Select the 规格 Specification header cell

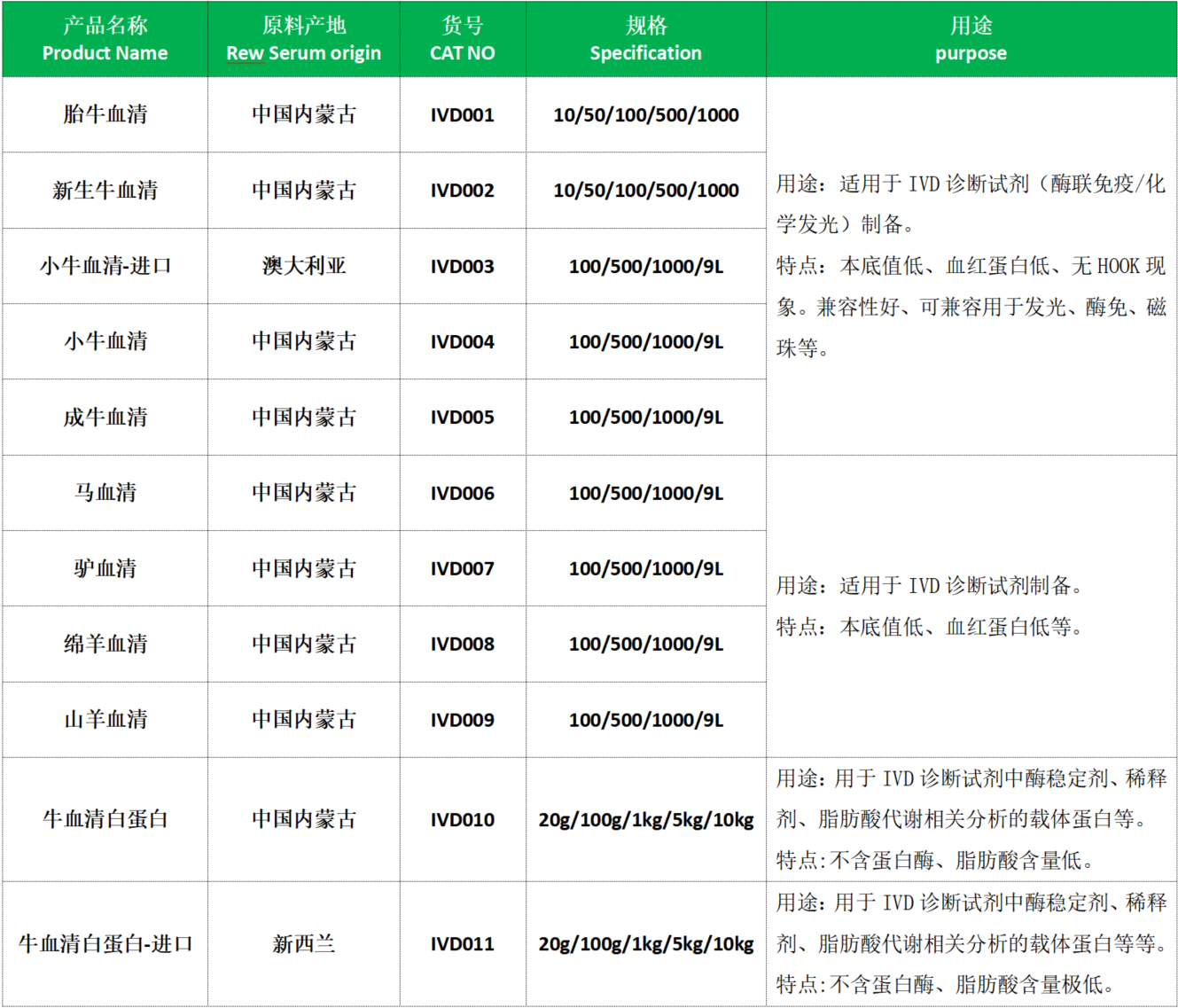(x=645, y=39)
